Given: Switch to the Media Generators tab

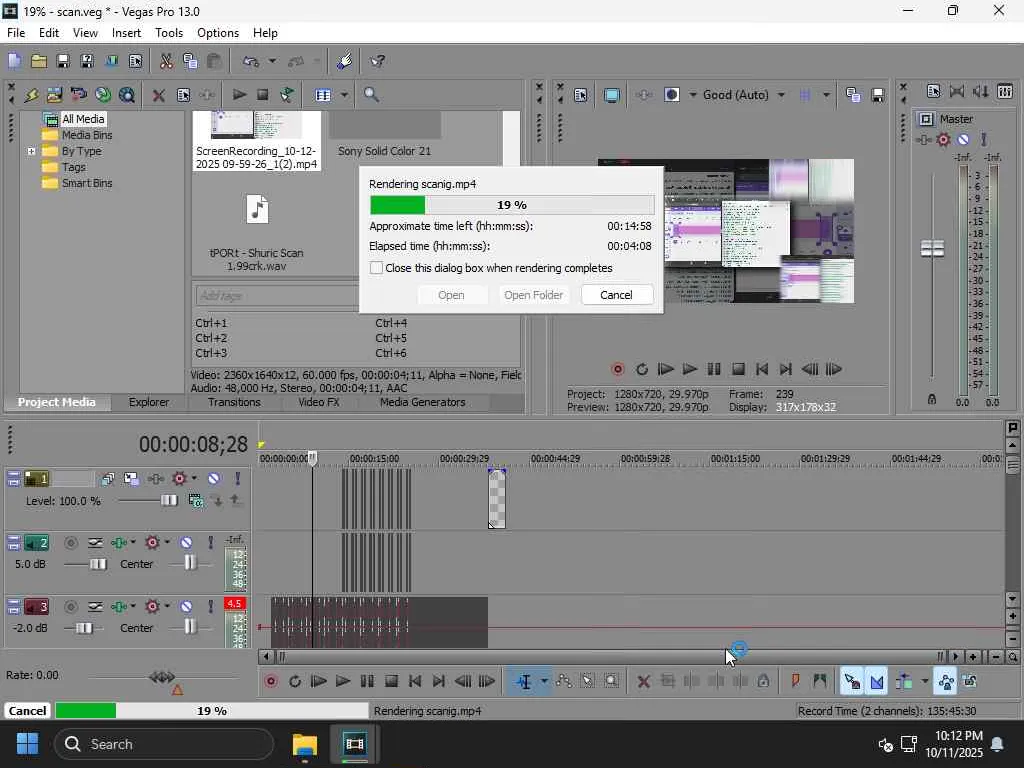Looking at the screenshot, I should [x=423, y=403].
